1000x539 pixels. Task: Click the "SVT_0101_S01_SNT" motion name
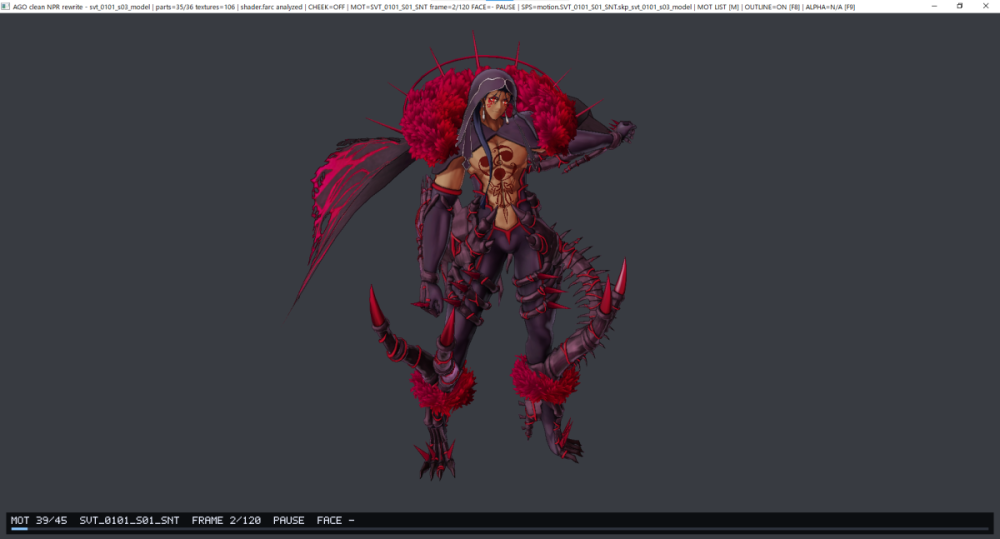[x=129, y=520]
